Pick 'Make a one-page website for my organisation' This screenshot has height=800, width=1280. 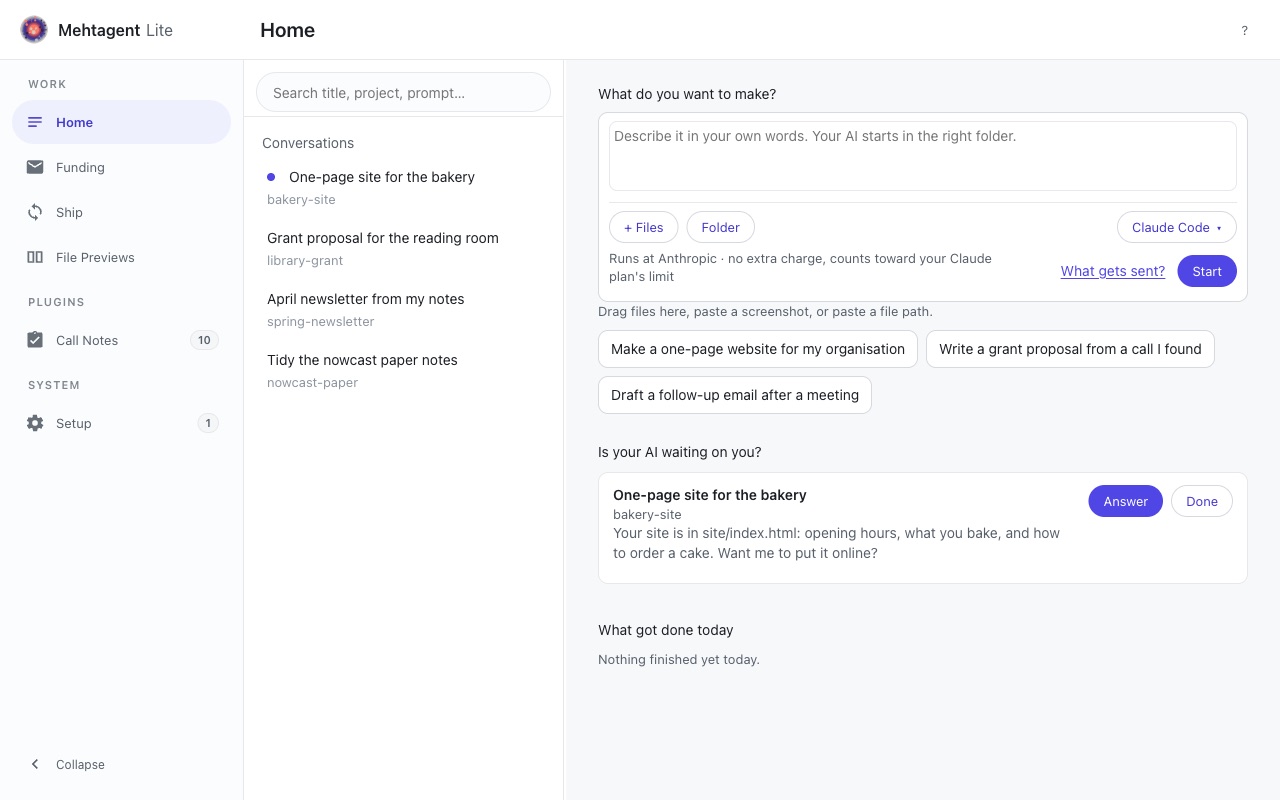757,349
